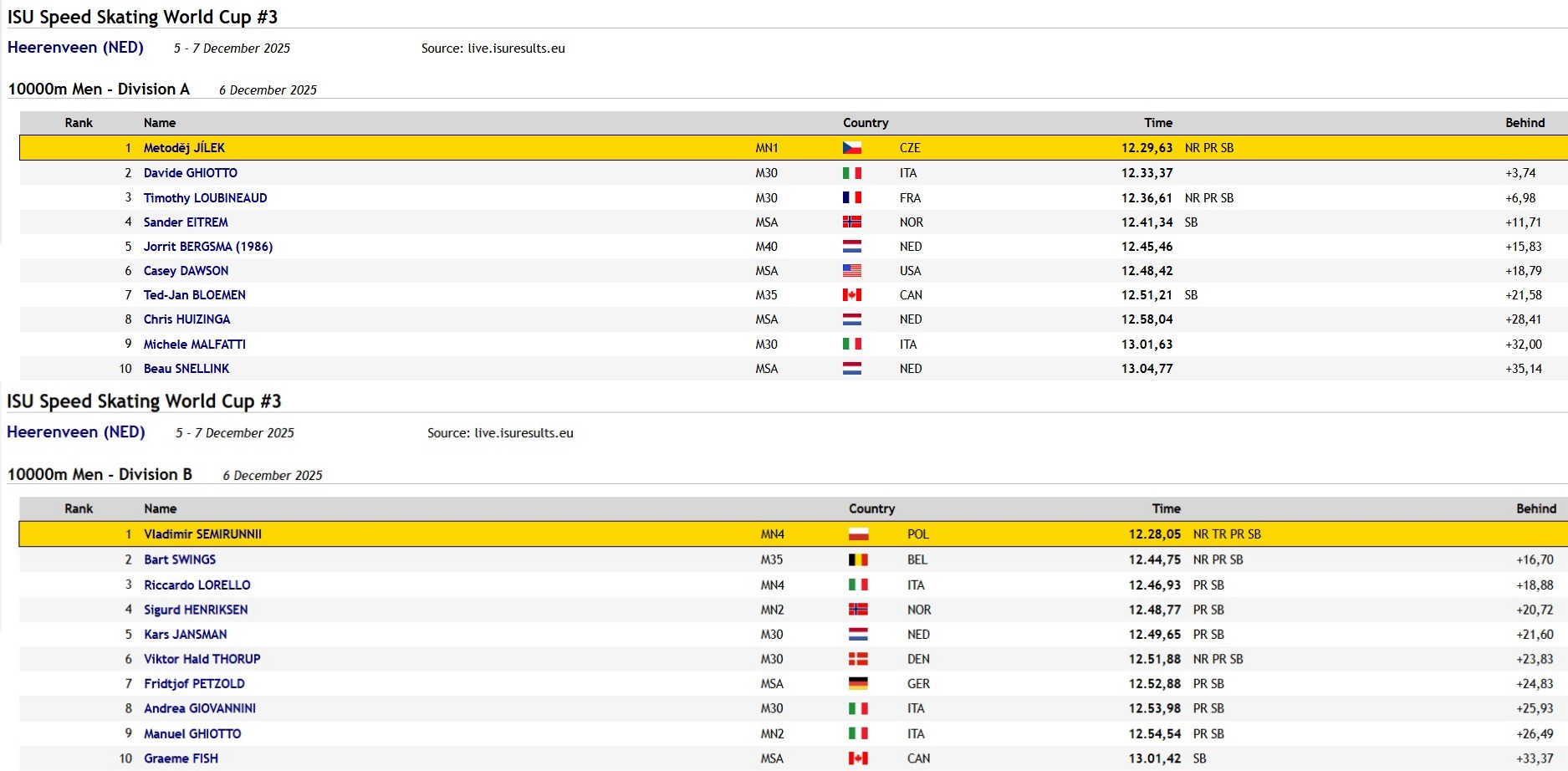Click the Norwegian flag beside Sander Eitrem
The height and width of the screenshot is (771, 1568).
[x=851, y=222]
